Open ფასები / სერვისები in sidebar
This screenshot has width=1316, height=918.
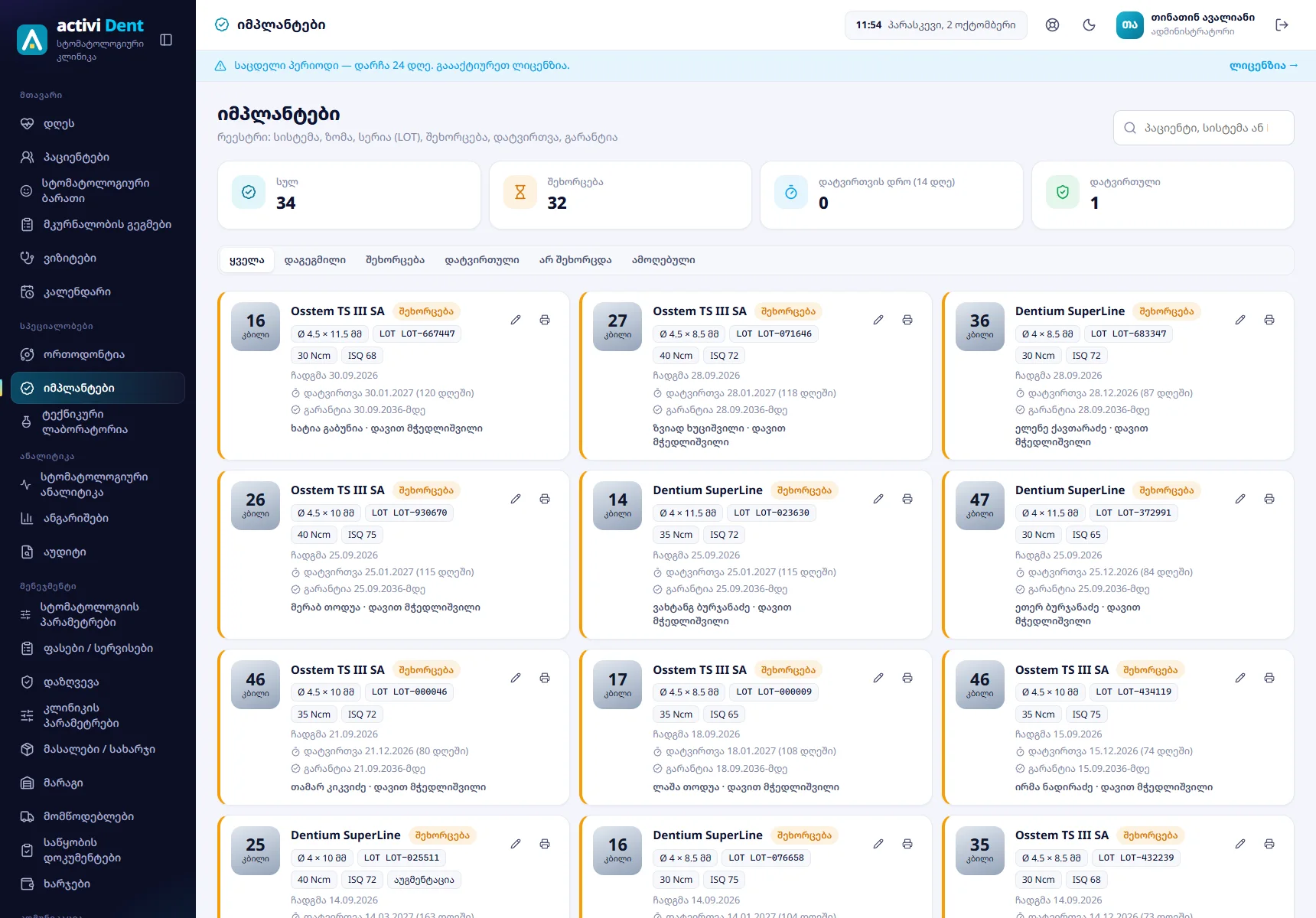pyautogui.click(x=98, y=648)
